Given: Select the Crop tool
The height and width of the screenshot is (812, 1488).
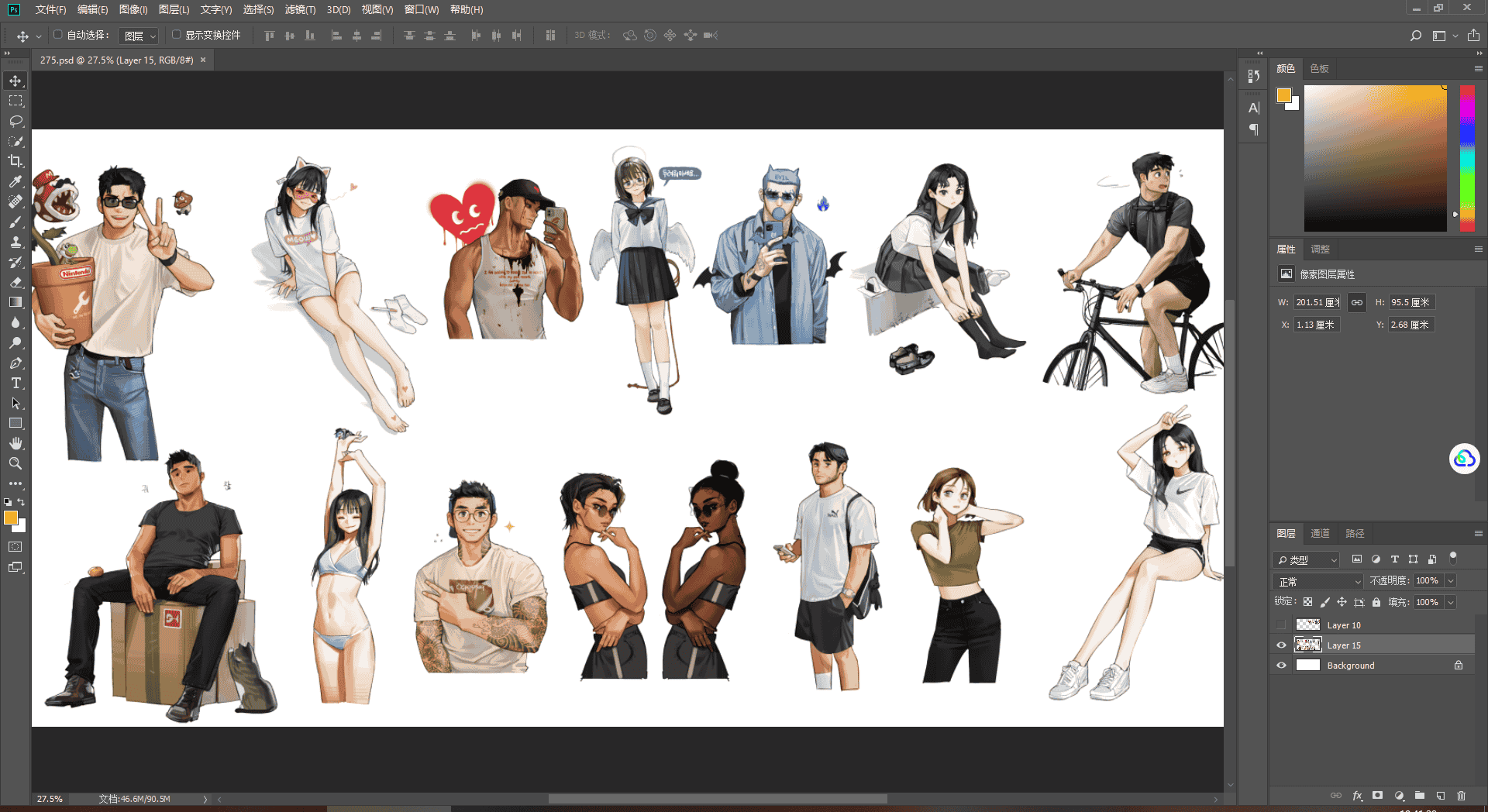Looking at the screenshot, I should [x=15, y=161].
